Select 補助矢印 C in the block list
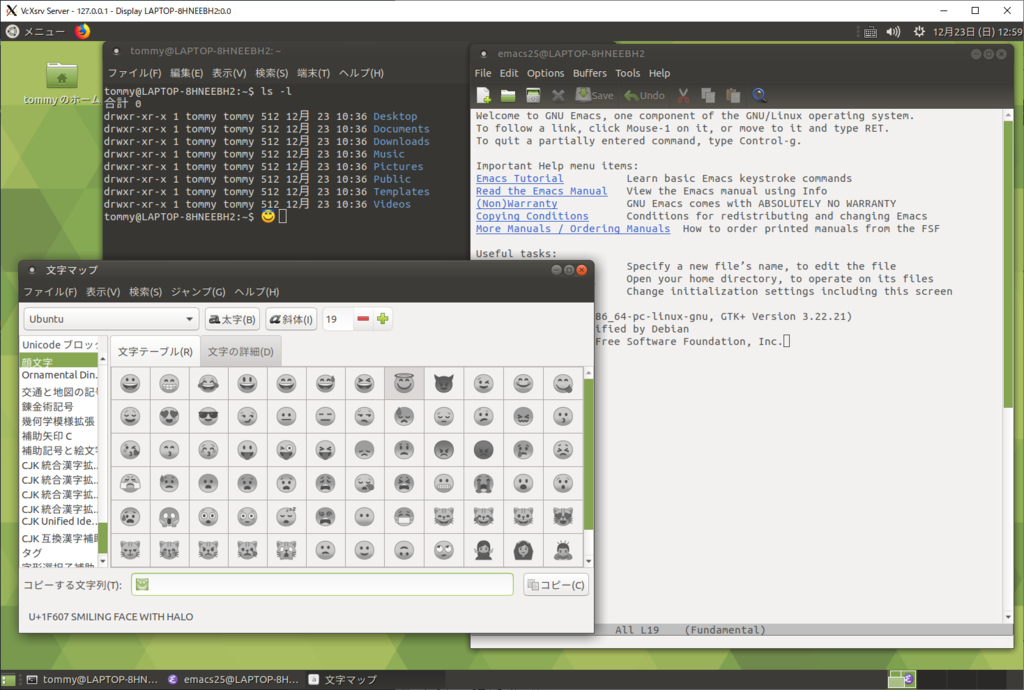Screen dimensions: 1024x690 [x=59, y=435]
